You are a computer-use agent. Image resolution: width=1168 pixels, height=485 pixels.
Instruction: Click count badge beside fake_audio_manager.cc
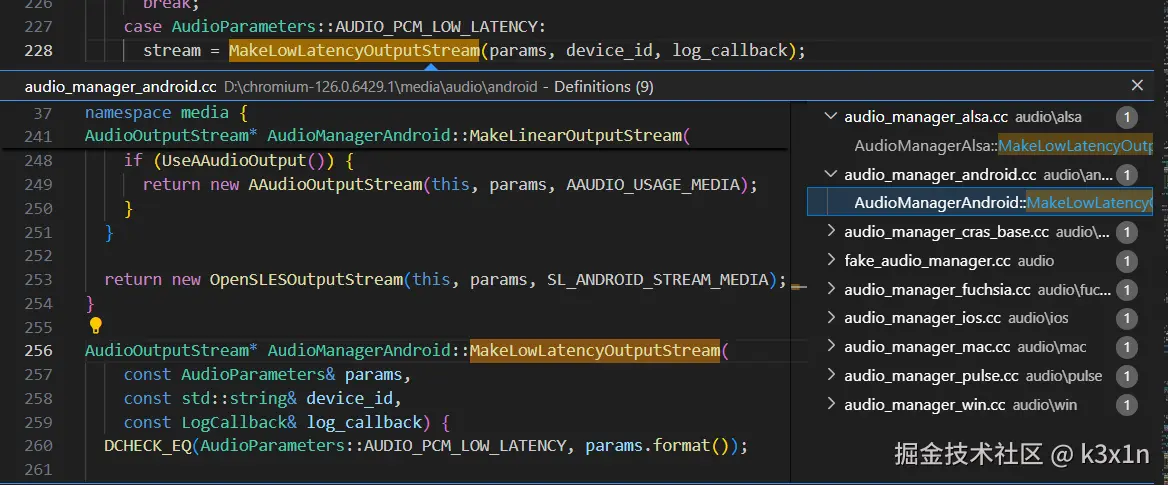click(x=1126, y=261)
